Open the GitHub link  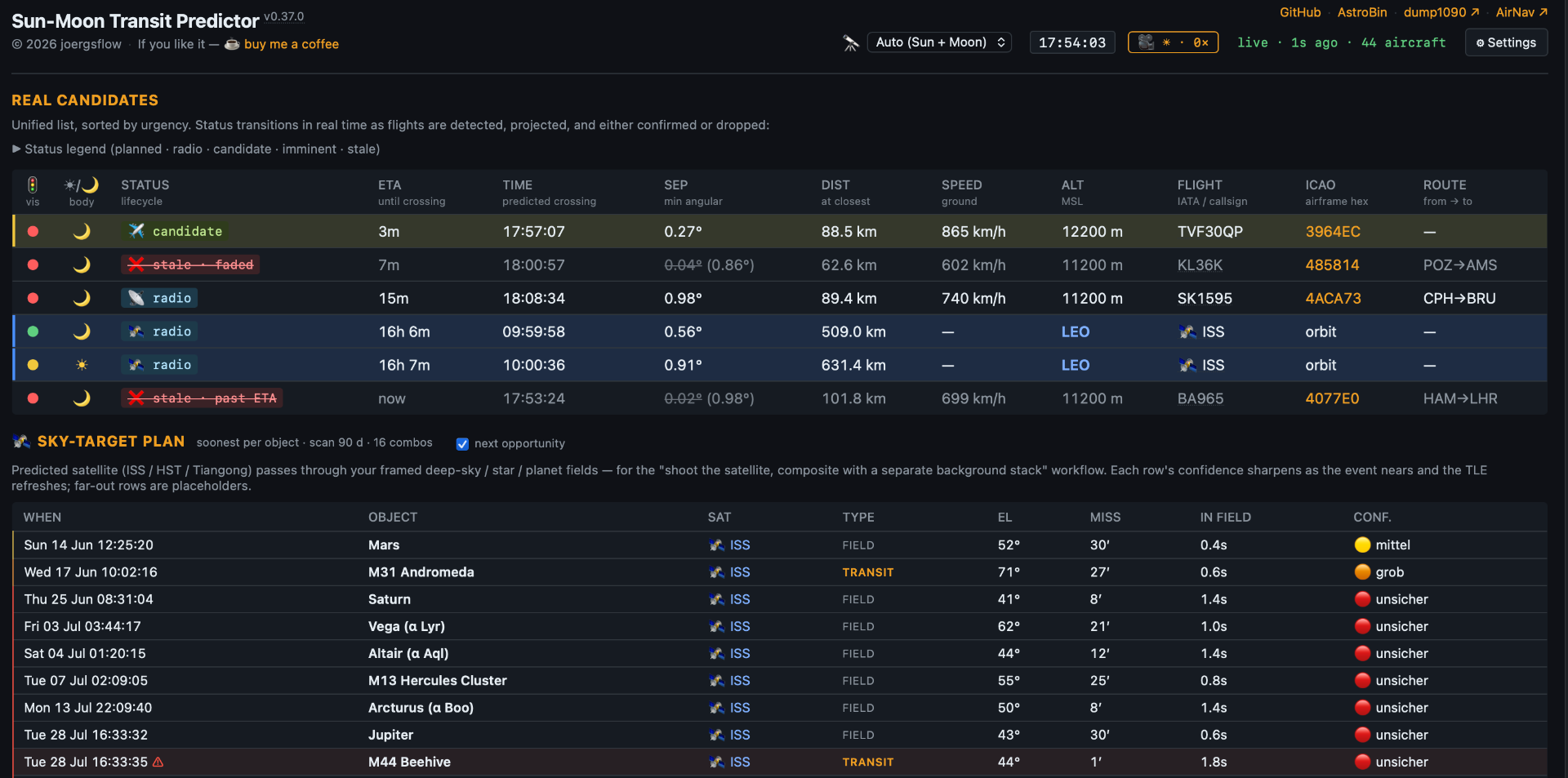1300,12
